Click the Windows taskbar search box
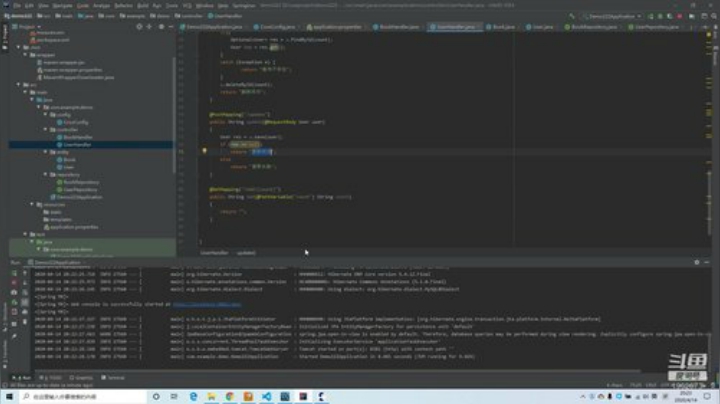Screen dimensions: 720x404 tap(83, 396)
